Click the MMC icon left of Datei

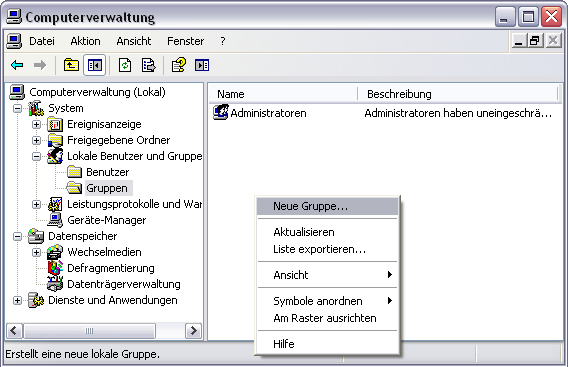click(x=14, y=41)
